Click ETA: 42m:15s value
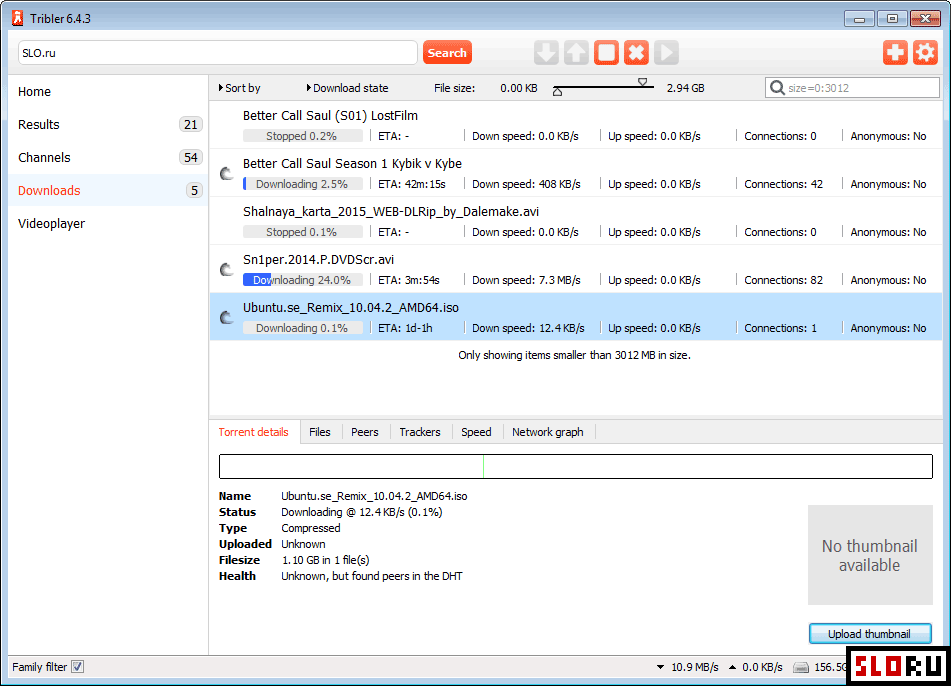951x686 pixels. tap(412, 184)
